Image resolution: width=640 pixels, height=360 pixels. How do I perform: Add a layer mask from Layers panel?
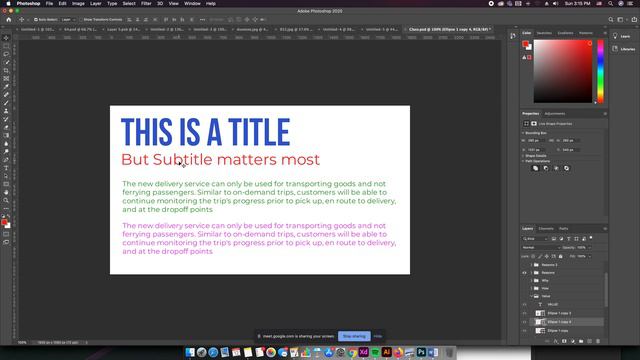click(x=564, y=341)
